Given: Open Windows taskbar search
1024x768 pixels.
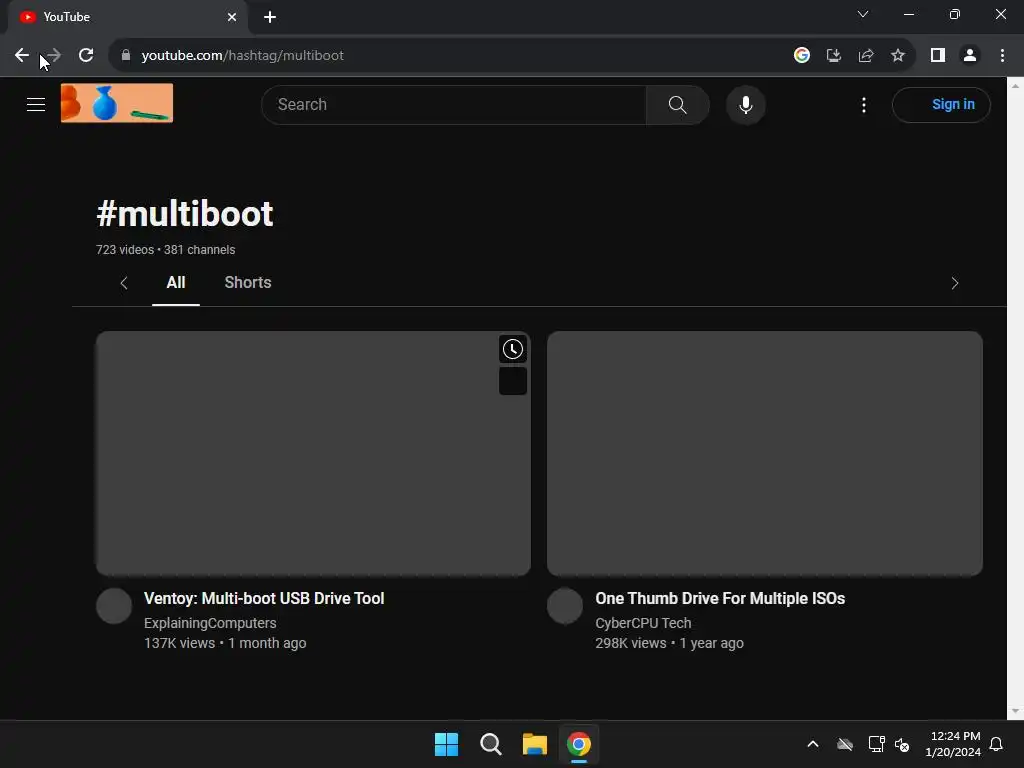Looking at the screenshot, I should click(x=490, y=744).
